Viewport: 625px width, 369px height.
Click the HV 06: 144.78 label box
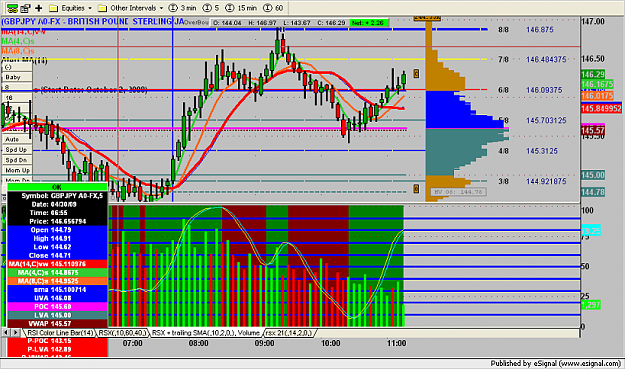[x=458, y=192]
